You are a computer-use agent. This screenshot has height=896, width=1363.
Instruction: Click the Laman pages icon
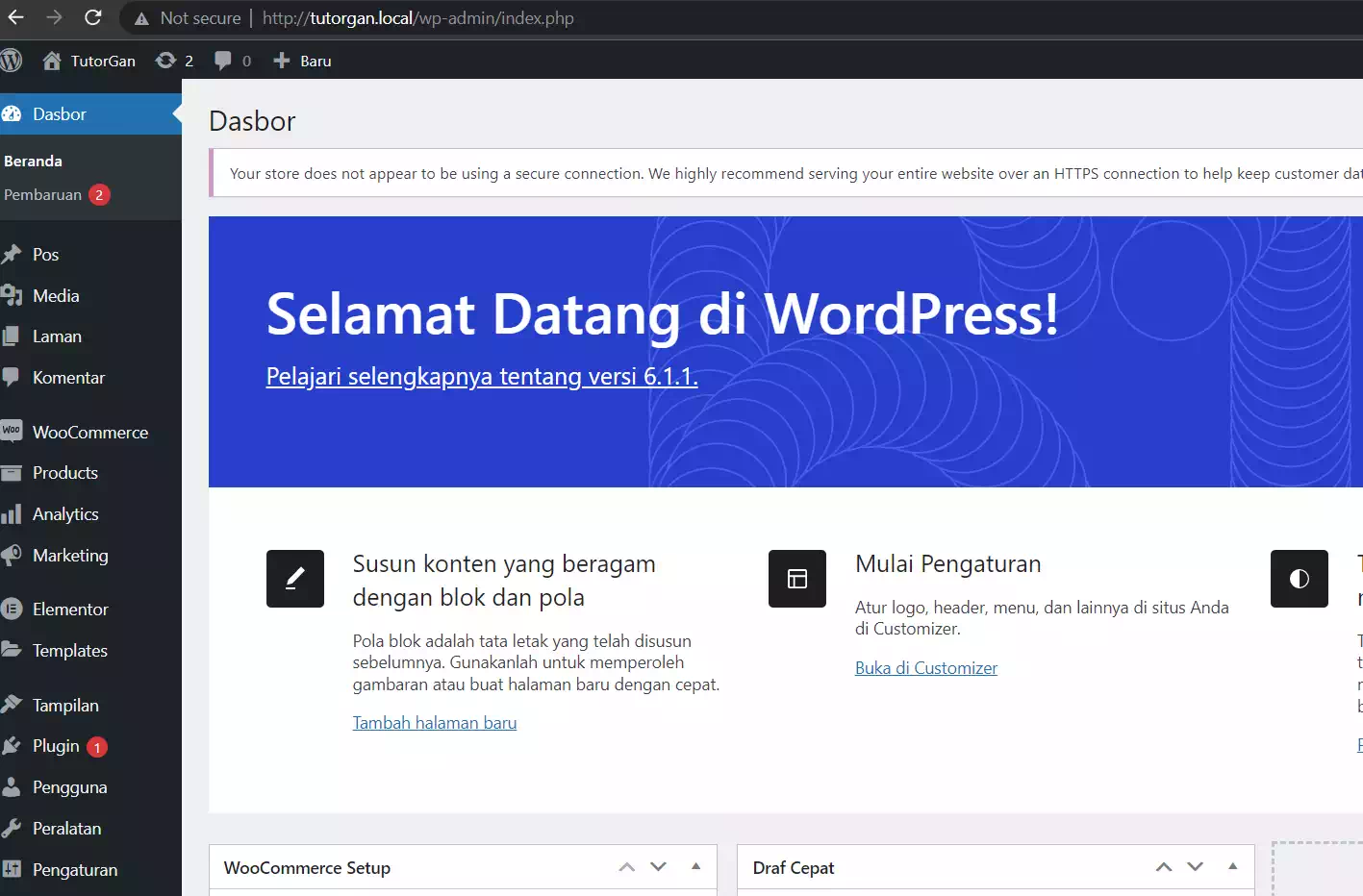(x=12, y=336)
